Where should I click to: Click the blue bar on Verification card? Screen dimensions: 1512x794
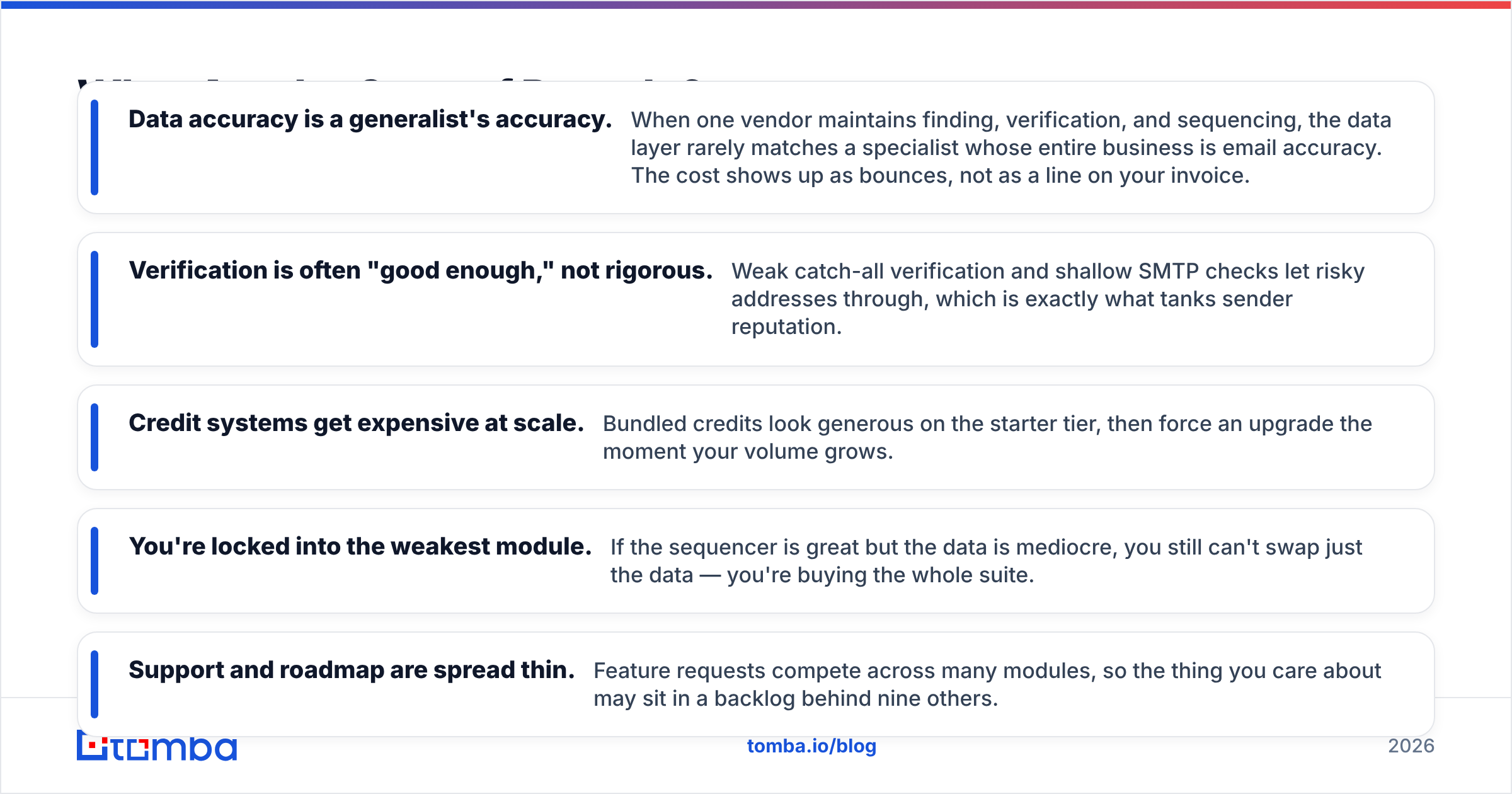click(x=94, y=299)
